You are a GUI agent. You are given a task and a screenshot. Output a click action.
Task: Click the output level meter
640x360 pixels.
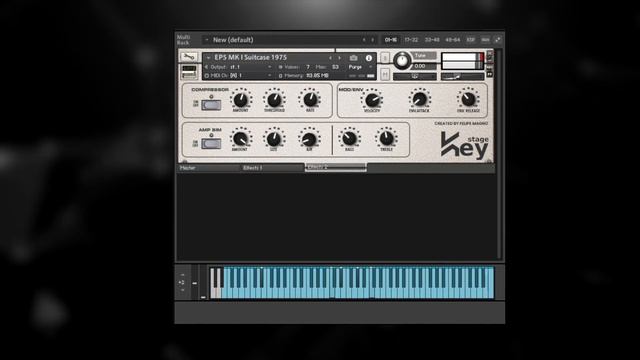pyautogui.click(x=462, y=61)
